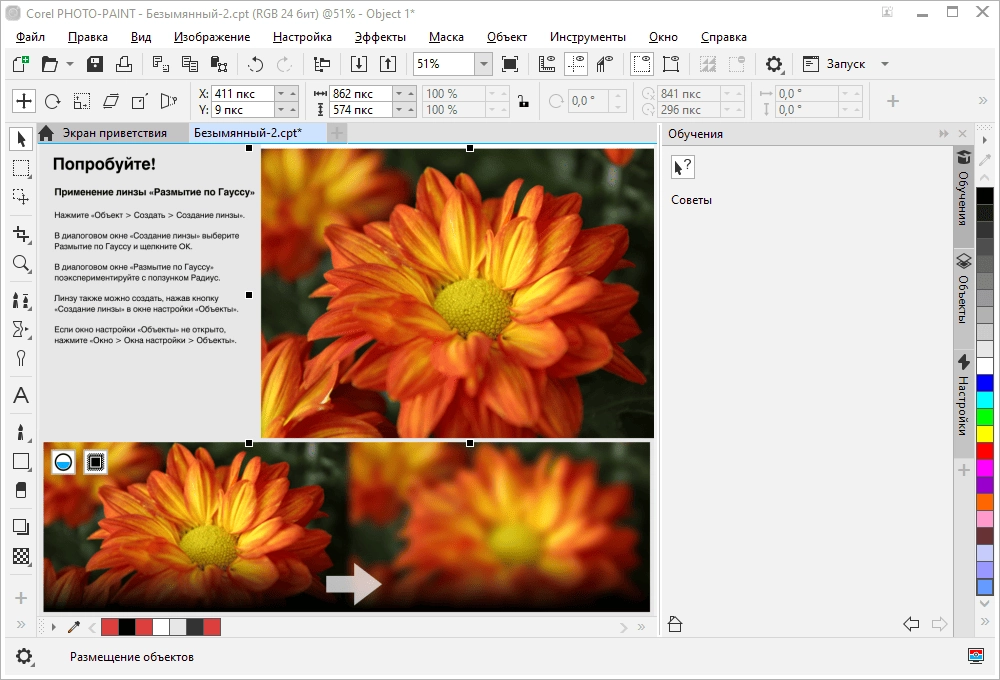Select the Transparency checkerboard tool
This screenshot has height=680, width=1000.
click(x=21, y=556)
